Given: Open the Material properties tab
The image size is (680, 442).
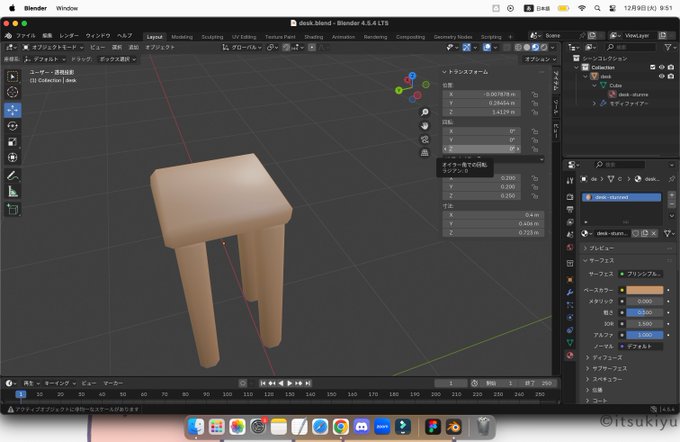Looking at the screenshot, I should (570, 356).
